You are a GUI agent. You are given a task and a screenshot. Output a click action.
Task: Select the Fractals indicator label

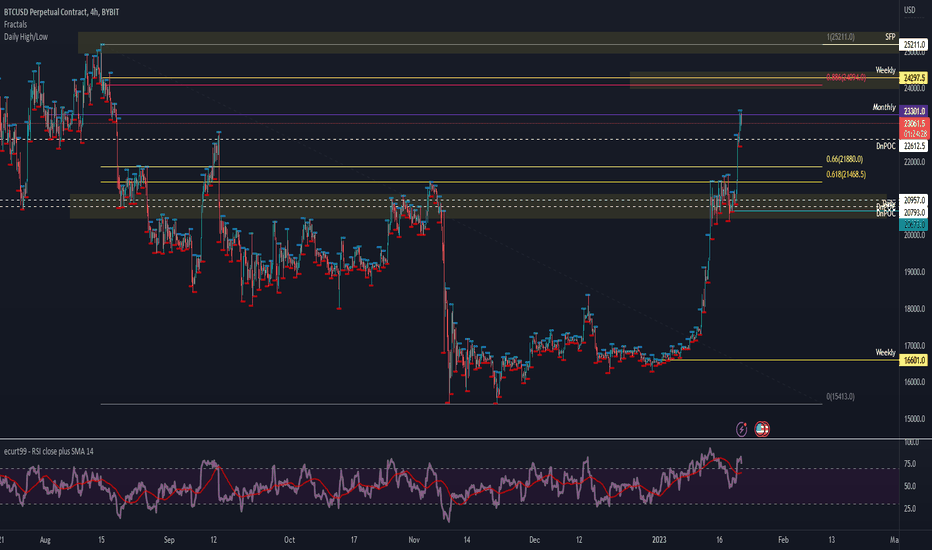[15, 24]
